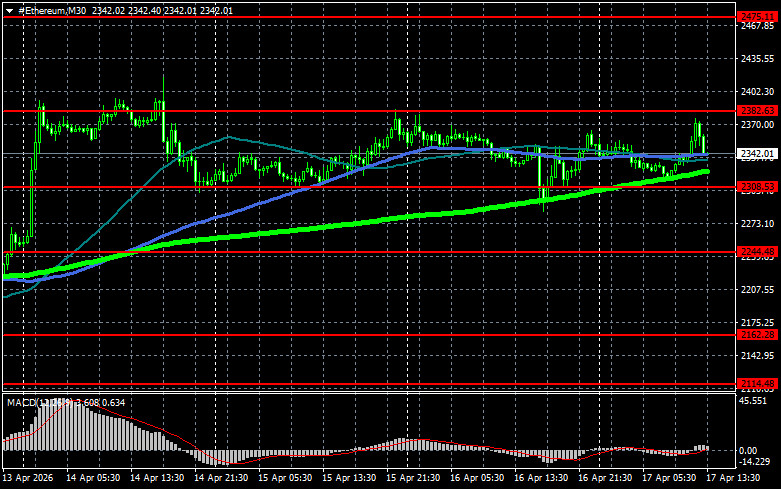Click the #Ethereum,M30 chart title

click(x=52, y=10)
